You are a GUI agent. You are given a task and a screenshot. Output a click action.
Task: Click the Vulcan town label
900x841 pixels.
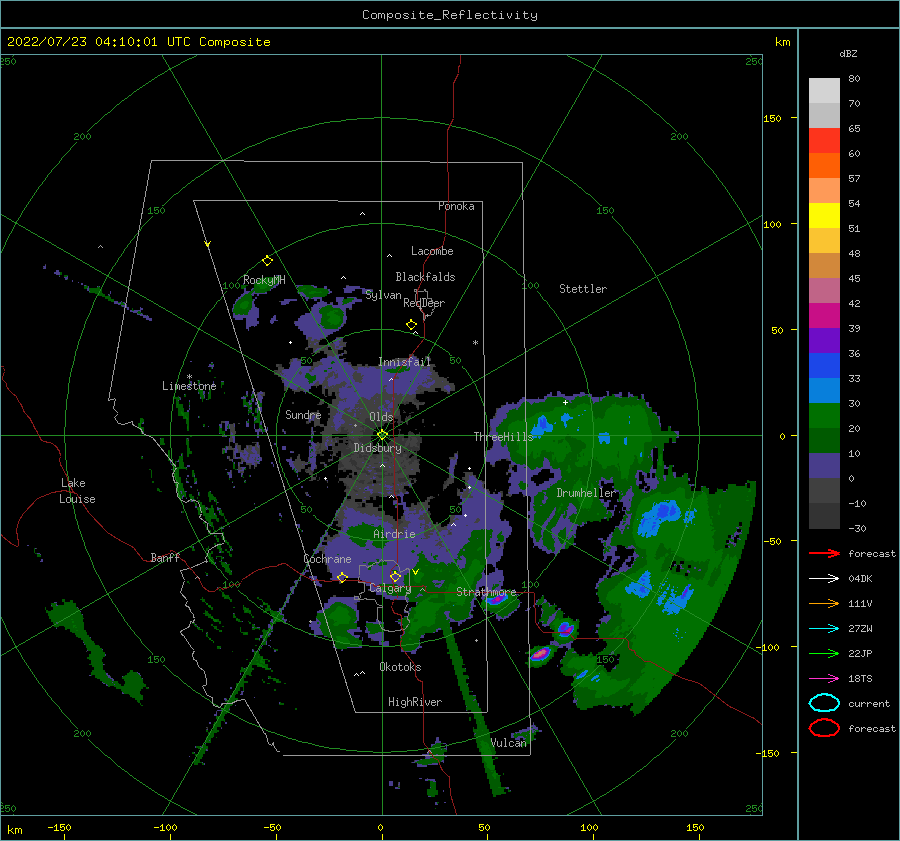(509, 743)
